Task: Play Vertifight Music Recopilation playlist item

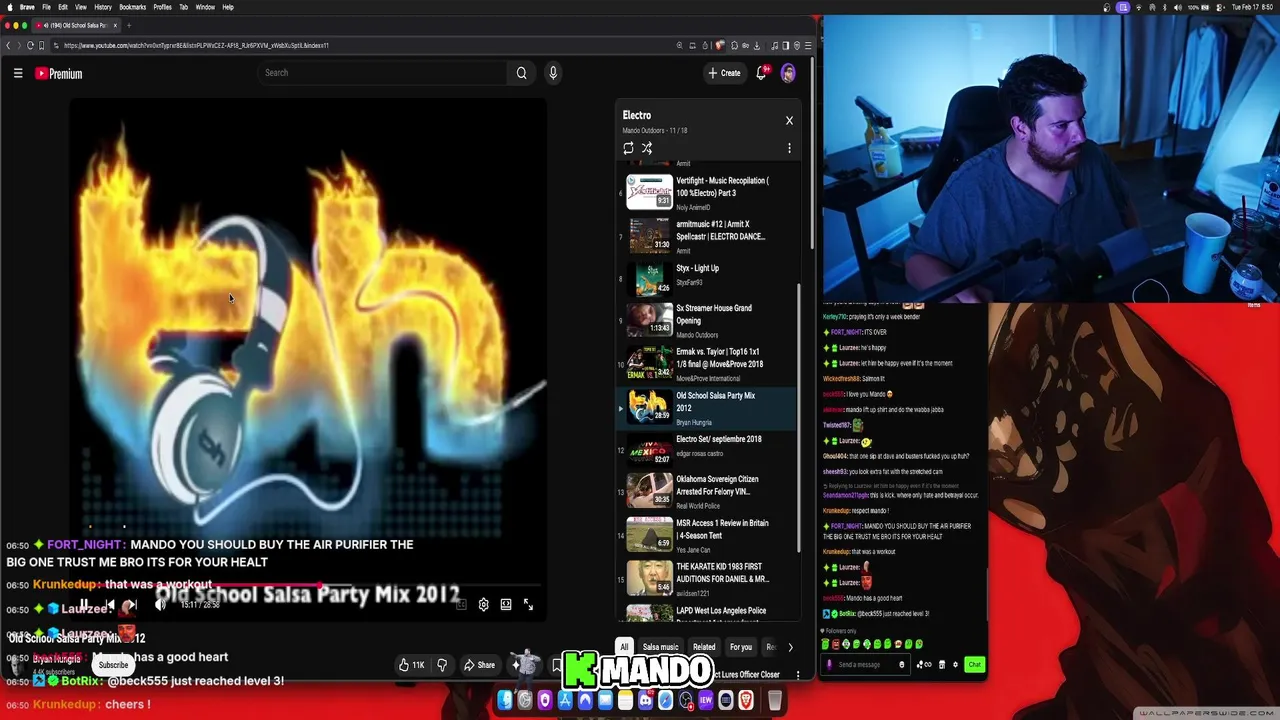Action: click(708, 191)
